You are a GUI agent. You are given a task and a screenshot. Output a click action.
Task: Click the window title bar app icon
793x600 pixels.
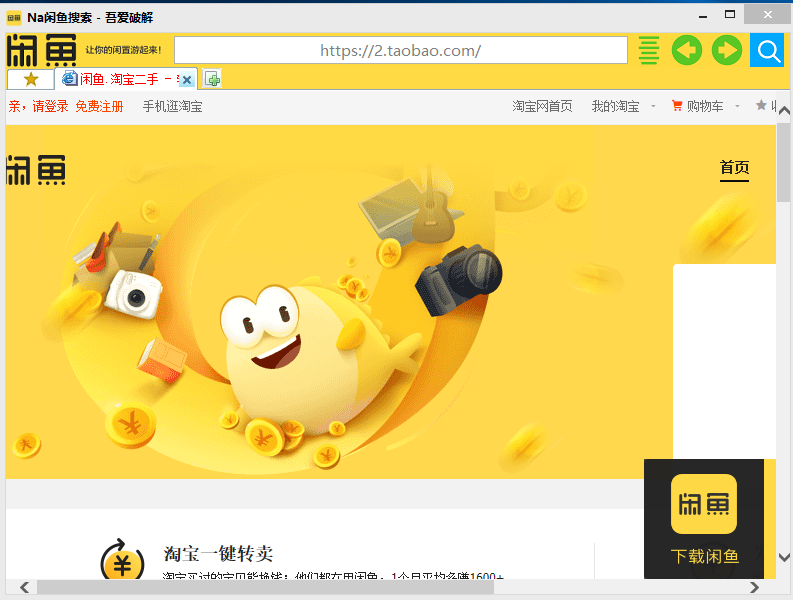tap(14, 18)
